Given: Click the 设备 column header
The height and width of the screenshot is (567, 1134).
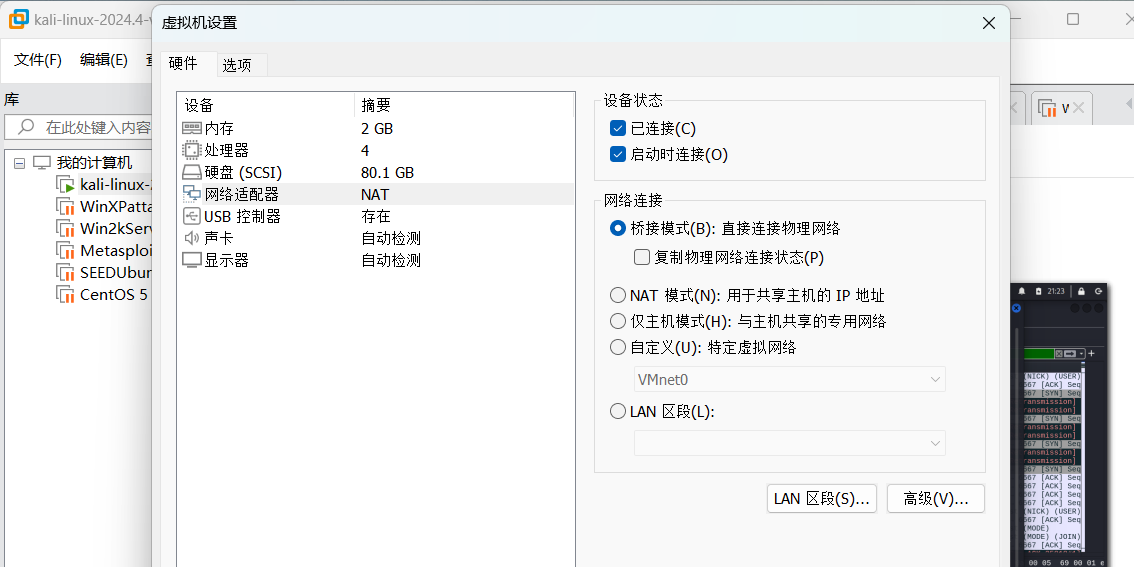Looking at the screenshot, I should click(x=265, y=105).
